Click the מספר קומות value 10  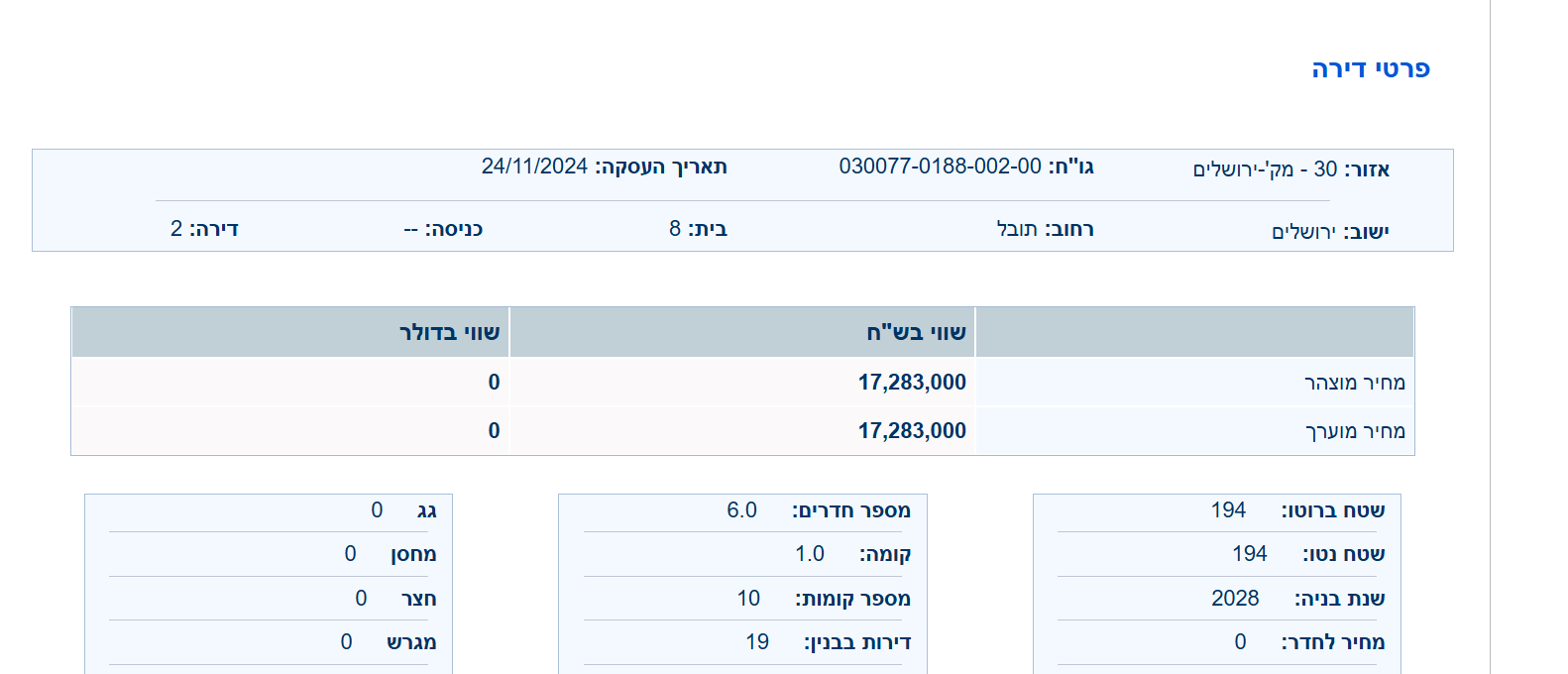pyautogui.click(x=748, y=599)
